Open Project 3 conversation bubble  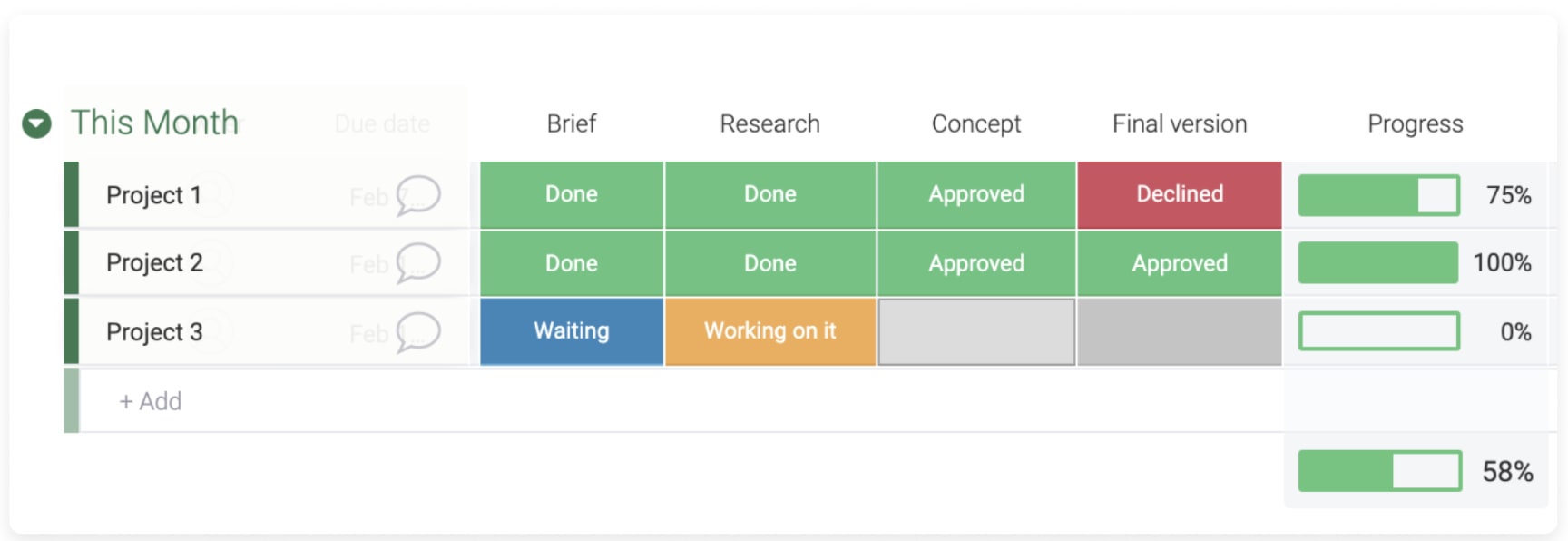(x=418, y=332)
